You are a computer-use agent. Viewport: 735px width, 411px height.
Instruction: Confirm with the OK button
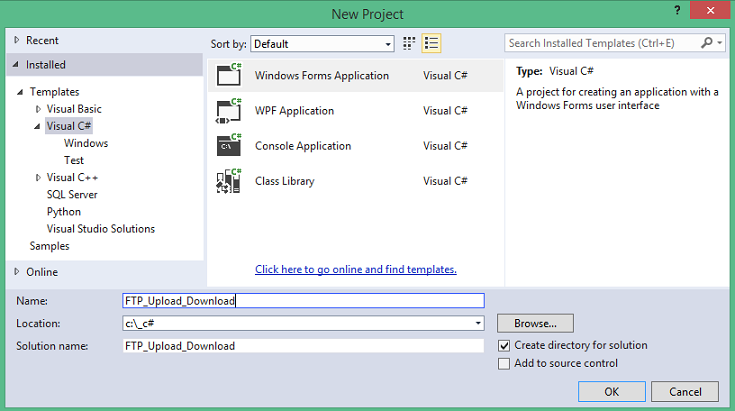point(612,391)
